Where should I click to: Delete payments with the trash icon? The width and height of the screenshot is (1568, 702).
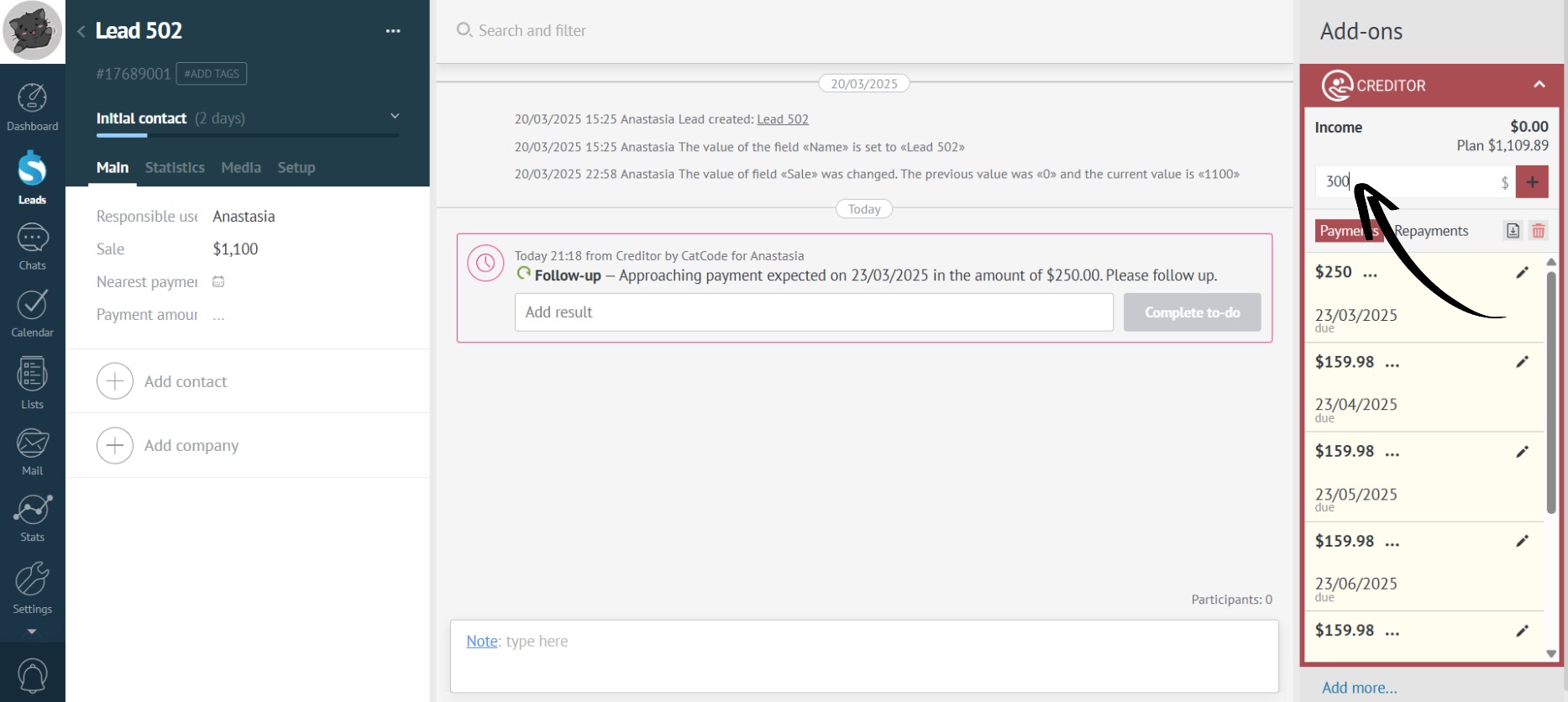click(x=1538, y=231)
